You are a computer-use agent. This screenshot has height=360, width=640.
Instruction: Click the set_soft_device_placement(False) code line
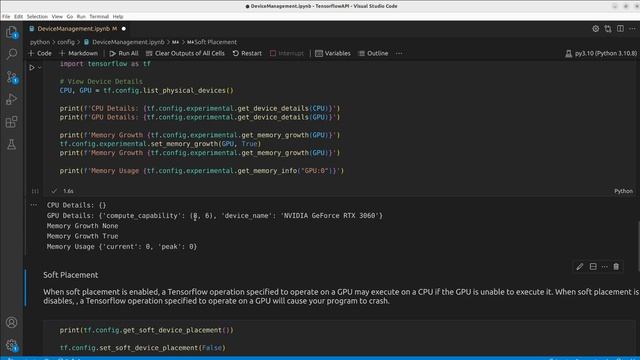142,348
